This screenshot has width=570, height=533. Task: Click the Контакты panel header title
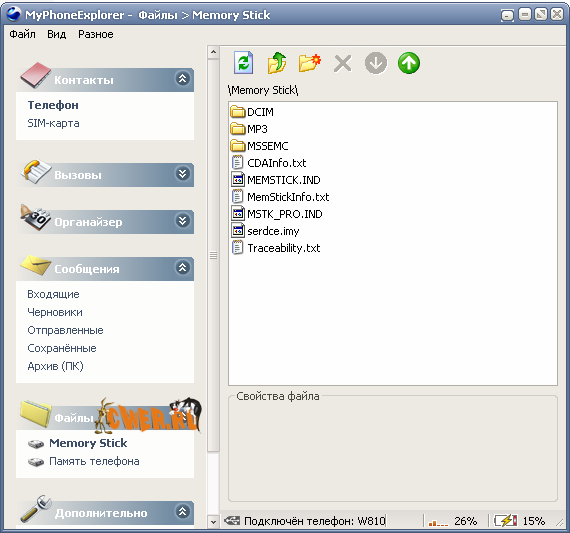[x=84, y=80]
